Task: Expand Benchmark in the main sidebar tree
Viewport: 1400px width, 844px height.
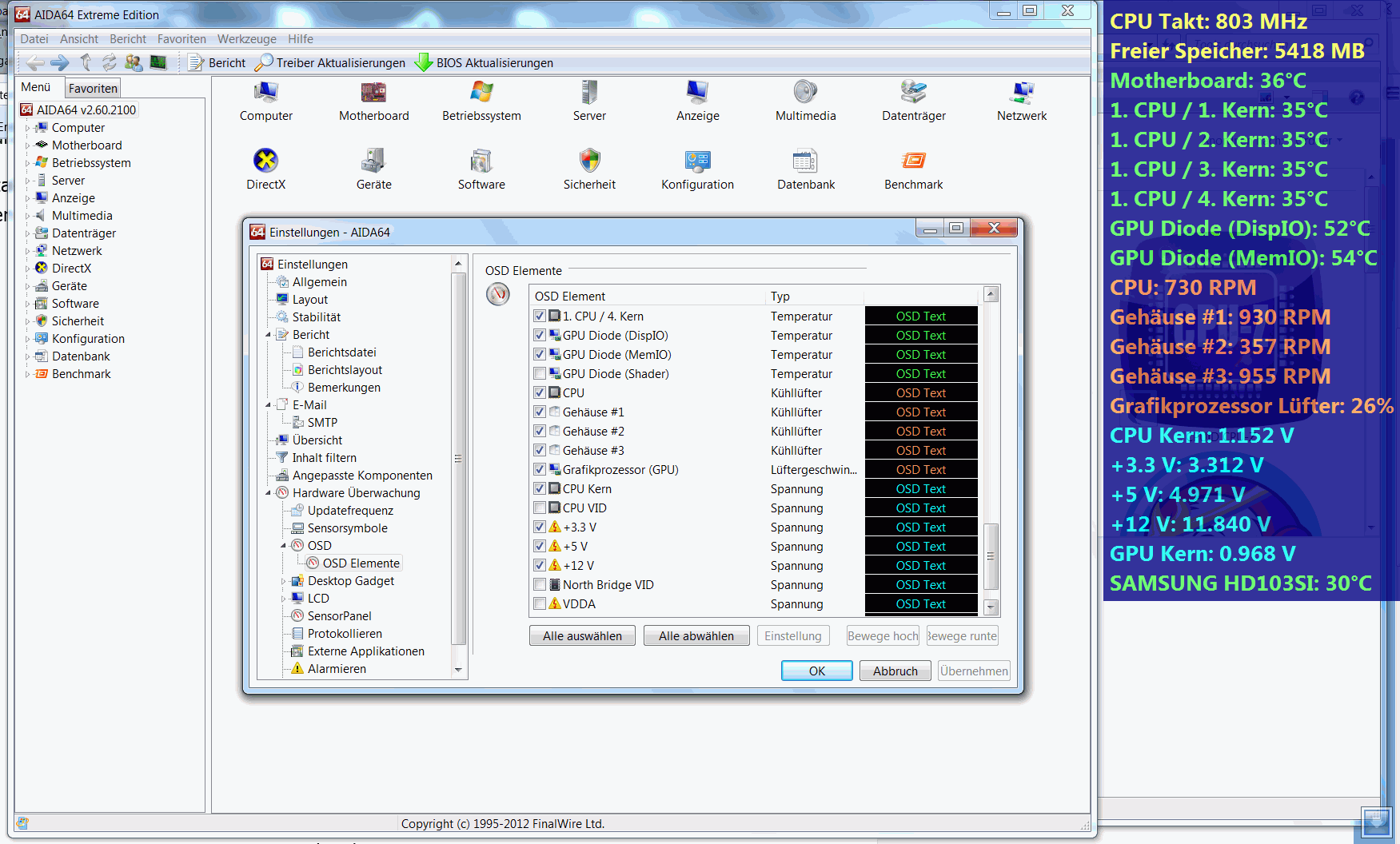Action: [x=27, y=374]
